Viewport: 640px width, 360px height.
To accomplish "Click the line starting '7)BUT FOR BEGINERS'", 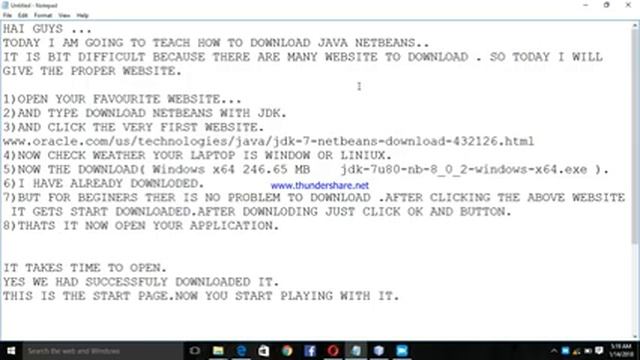I will click(x=314, y=198).
